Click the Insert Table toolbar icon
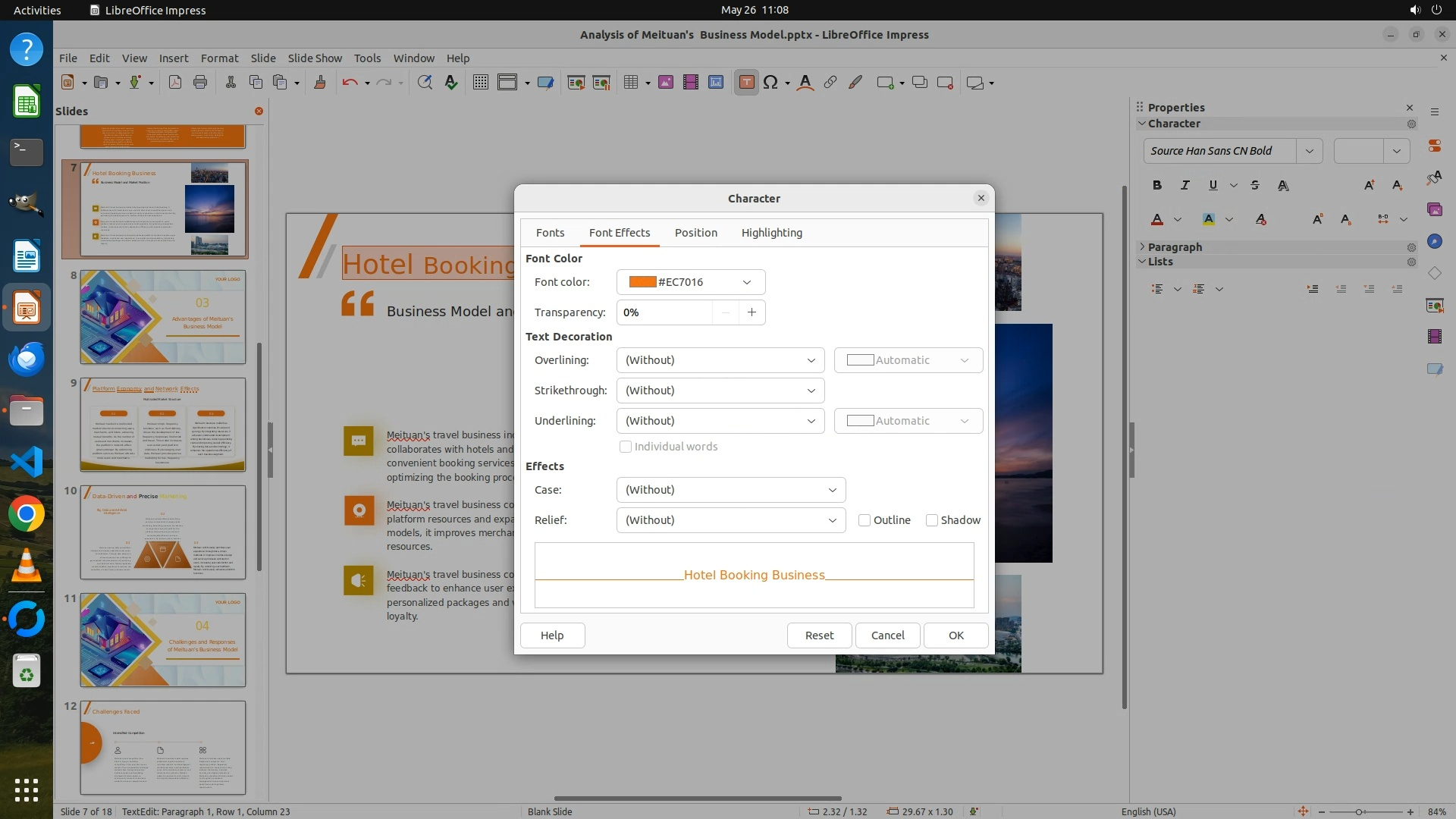 pos(630,83)
